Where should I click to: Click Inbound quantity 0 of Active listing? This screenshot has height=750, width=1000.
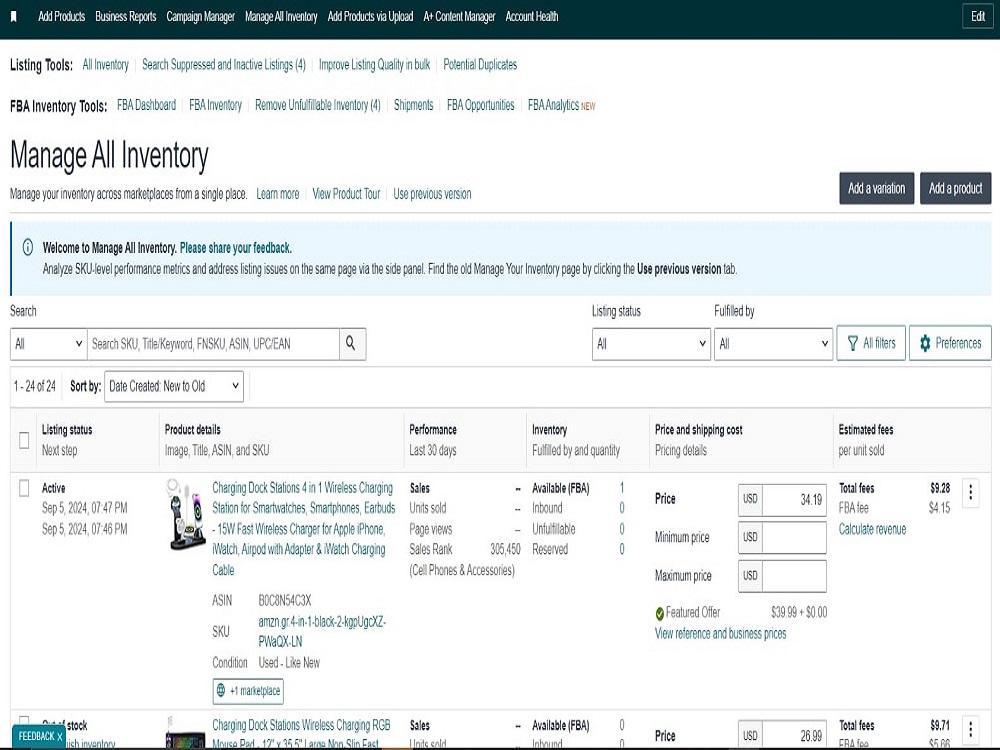coord(622,508)
